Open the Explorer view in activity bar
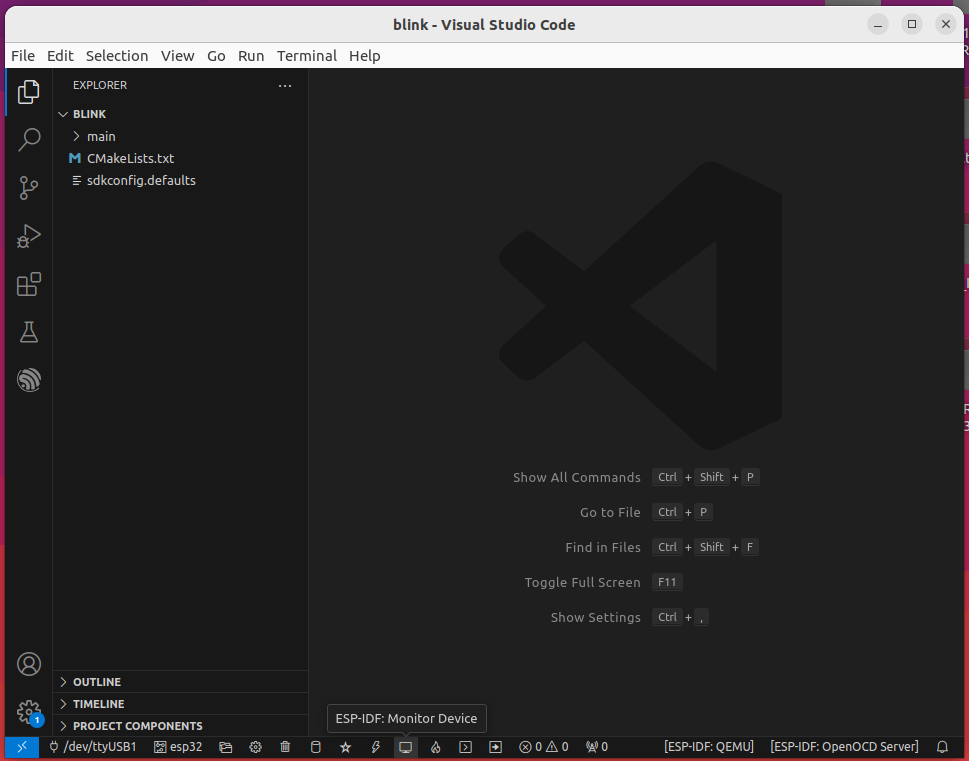Viewport: 969px width, 761px height. 28,92
